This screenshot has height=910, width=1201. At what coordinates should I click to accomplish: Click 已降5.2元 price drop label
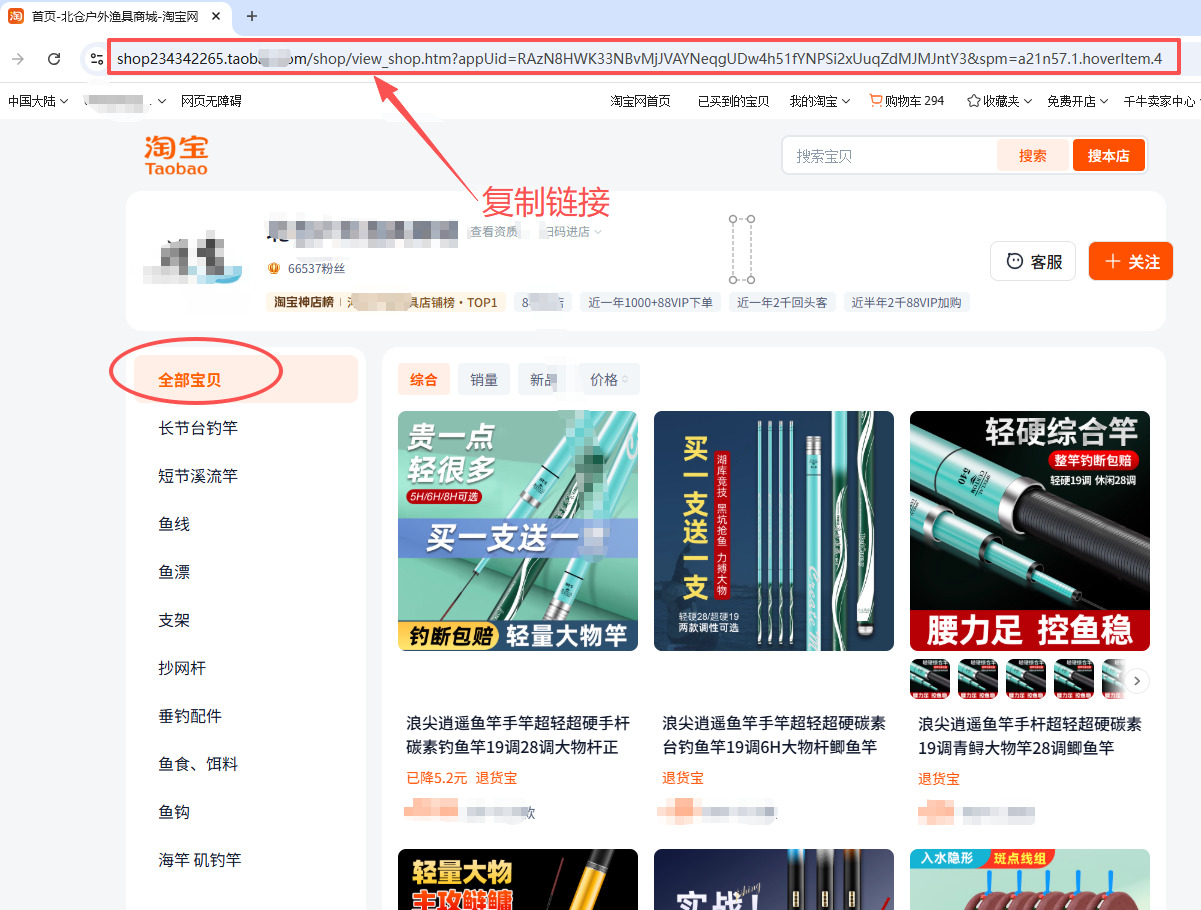coord(437,778)
